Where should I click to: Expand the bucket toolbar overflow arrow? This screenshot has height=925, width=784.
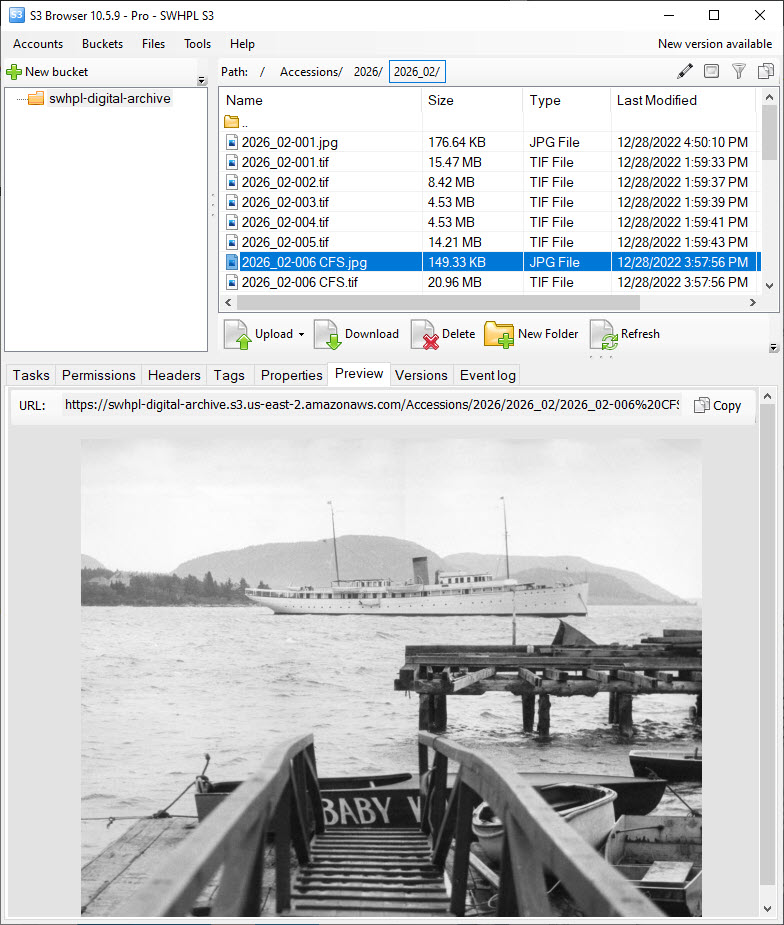coord(202,80)
